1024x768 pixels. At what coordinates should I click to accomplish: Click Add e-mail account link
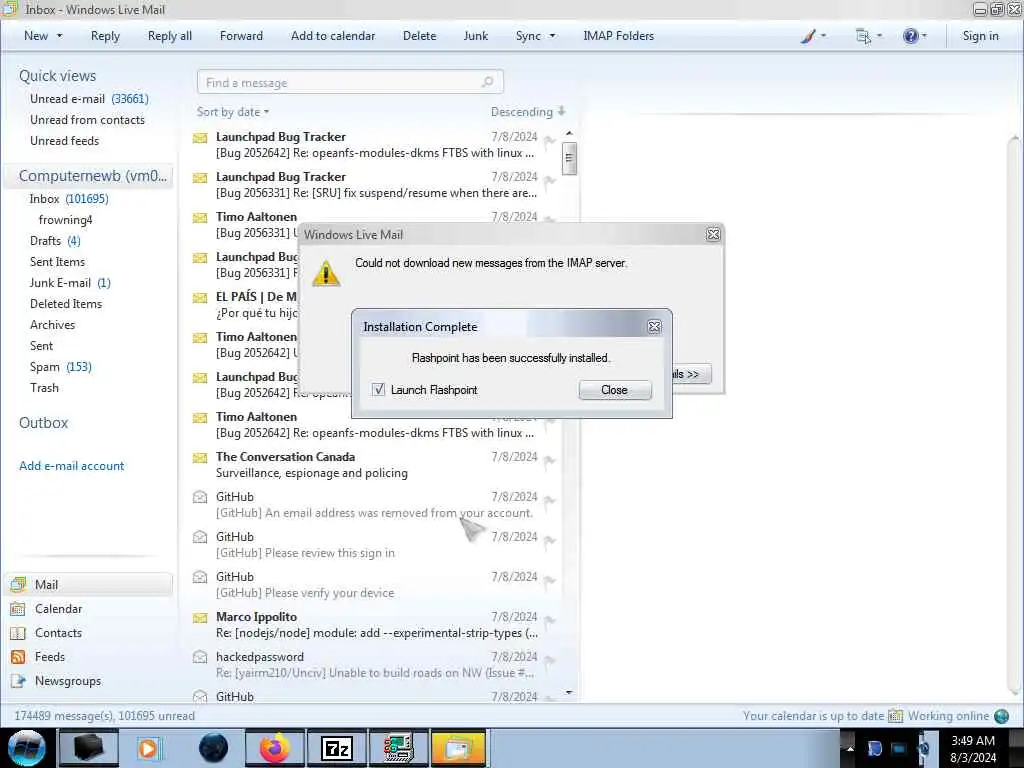tap(71, 466)
